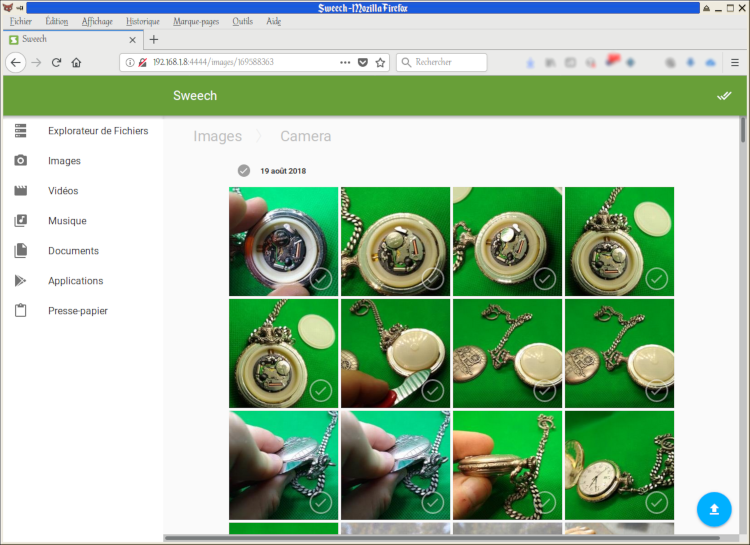Open the Aide menu
Viewport: 750px width, 545px height.
274,21
